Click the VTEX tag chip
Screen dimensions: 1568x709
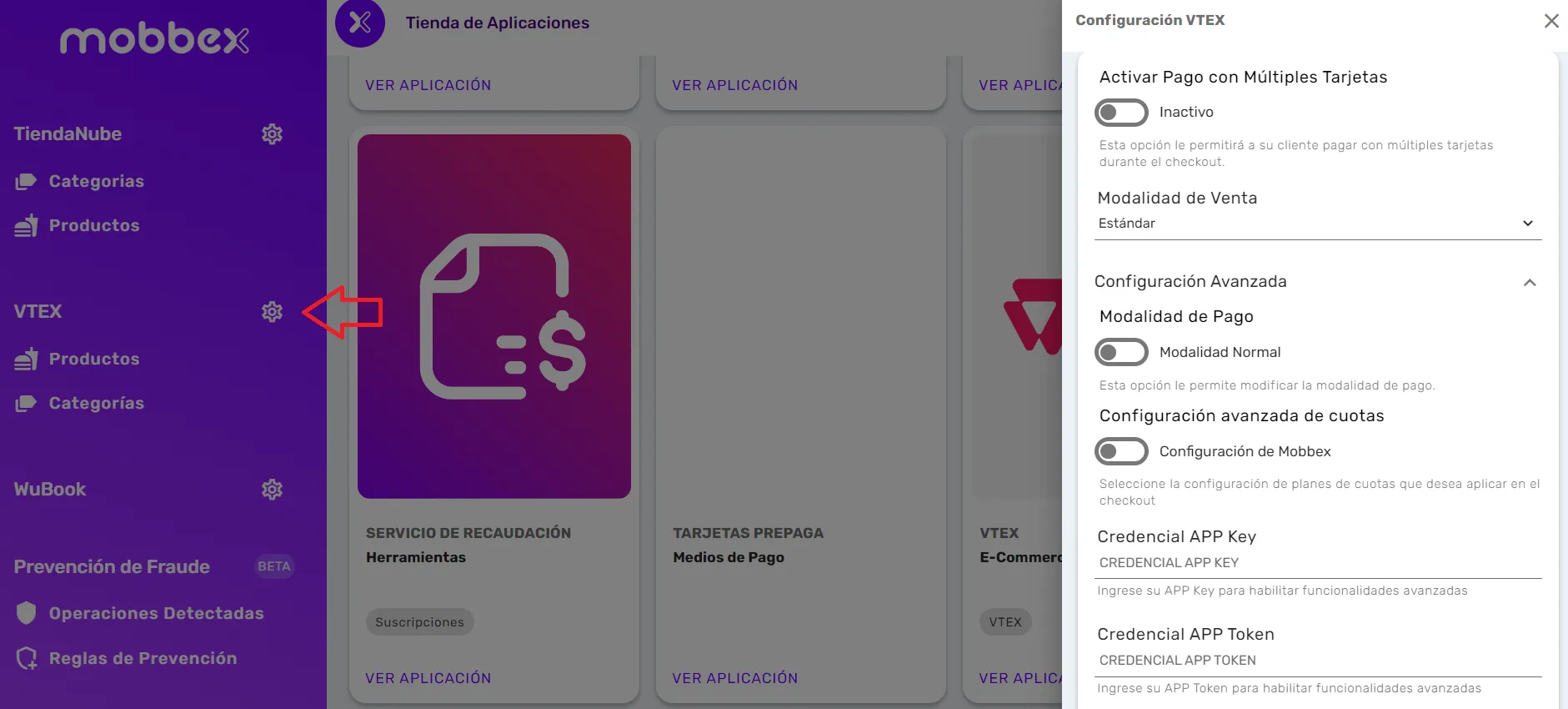[1005, 622]
